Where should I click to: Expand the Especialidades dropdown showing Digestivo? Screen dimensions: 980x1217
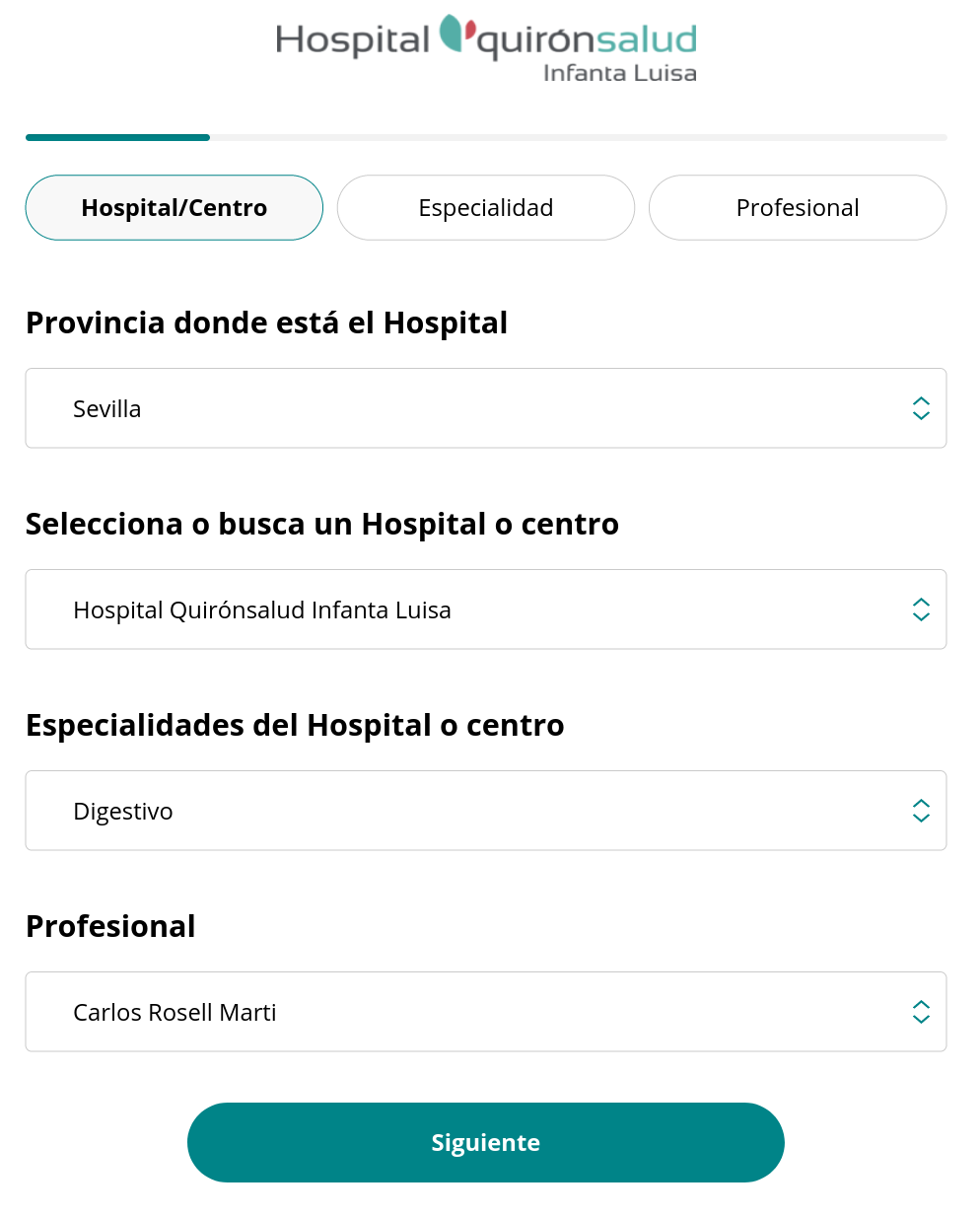click(x=486, y=811)
